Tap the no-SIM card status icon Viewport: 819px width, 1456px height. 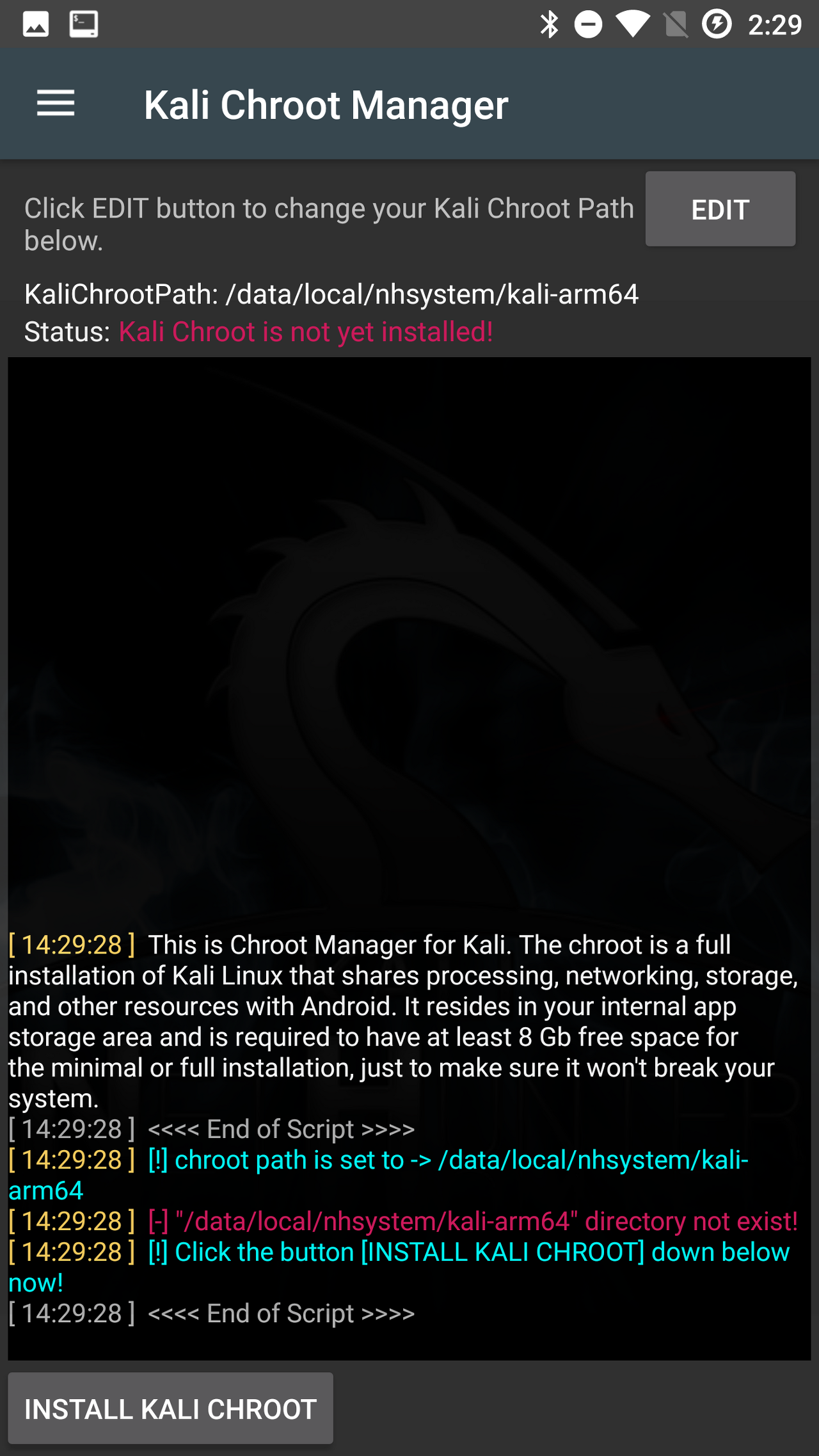[x=675, y=25]
